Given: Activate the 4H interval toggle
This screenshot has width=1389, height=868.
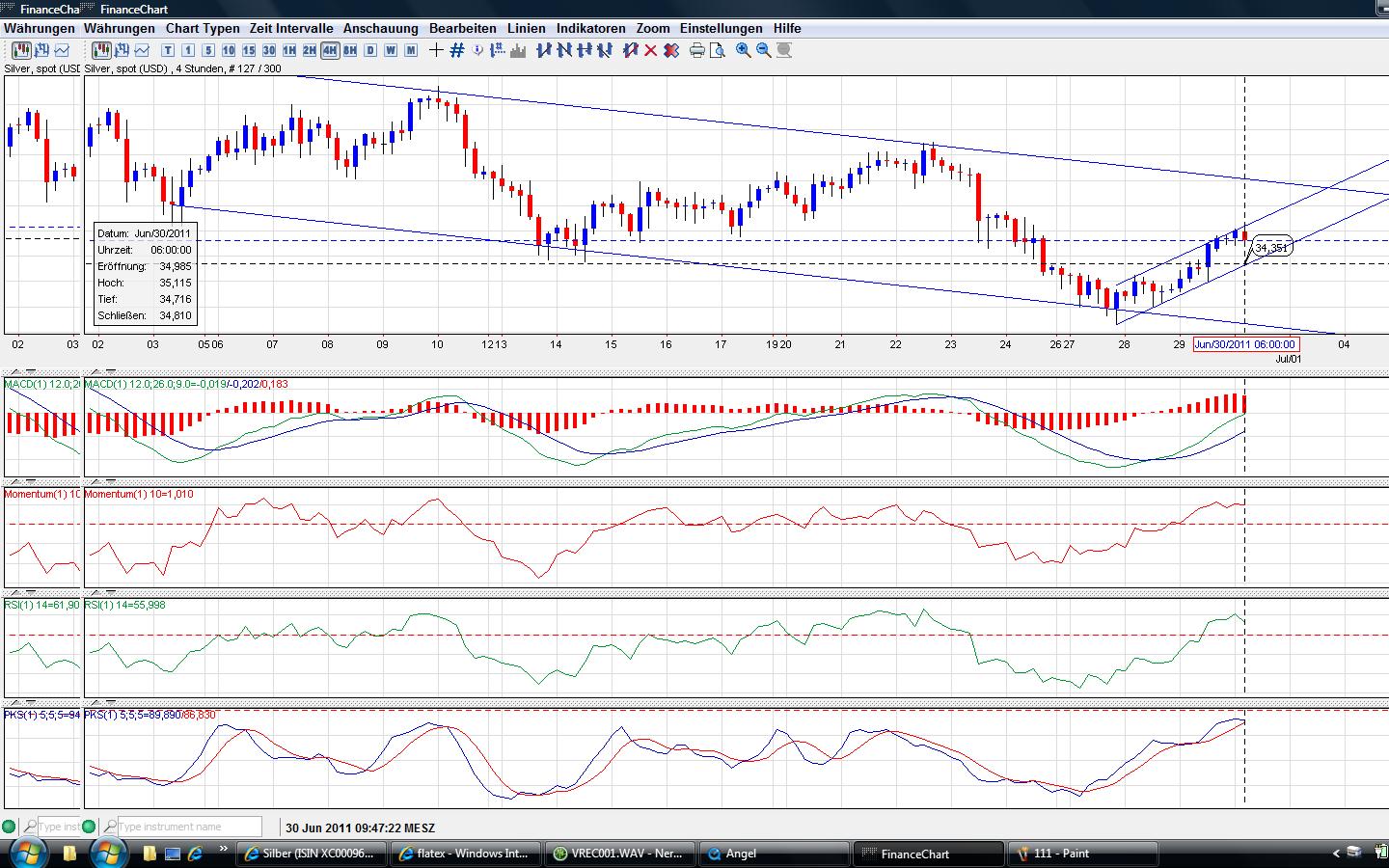Looking at the screenshot, I should point(330,50).
